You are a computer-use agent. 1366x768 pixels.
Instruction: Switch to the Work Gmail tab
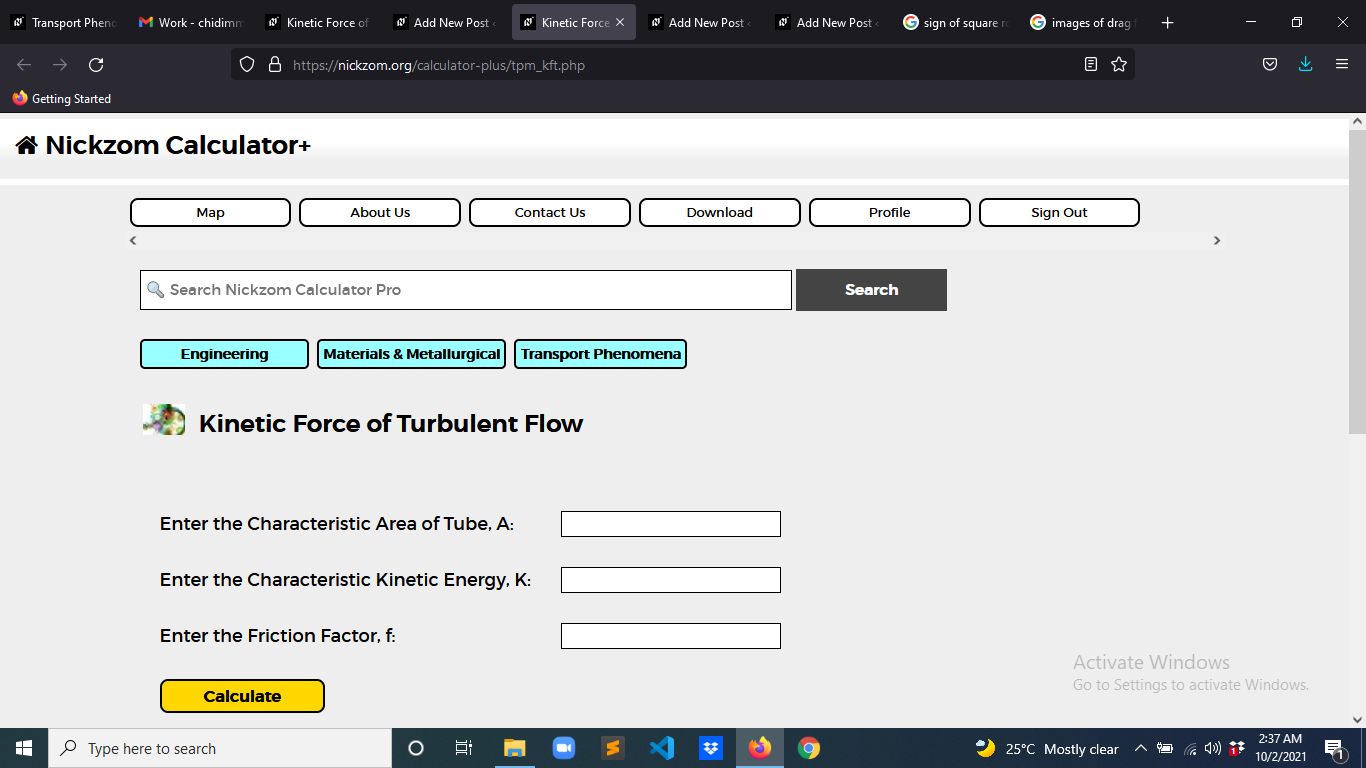click(190, 22)
